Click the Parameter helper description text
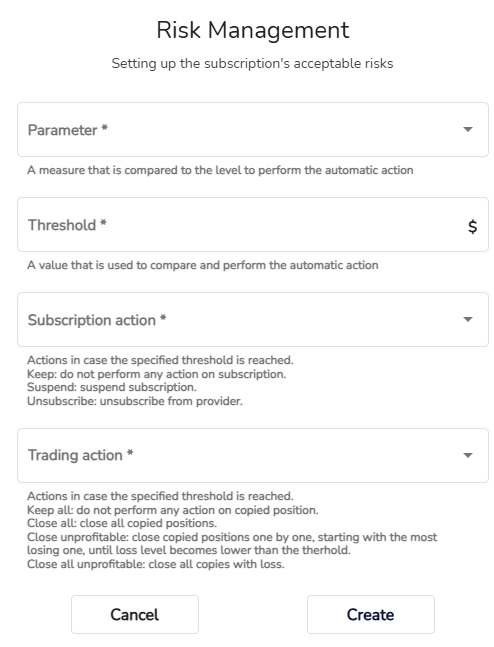Screen dimensions: 494x647 coord(220,170)
